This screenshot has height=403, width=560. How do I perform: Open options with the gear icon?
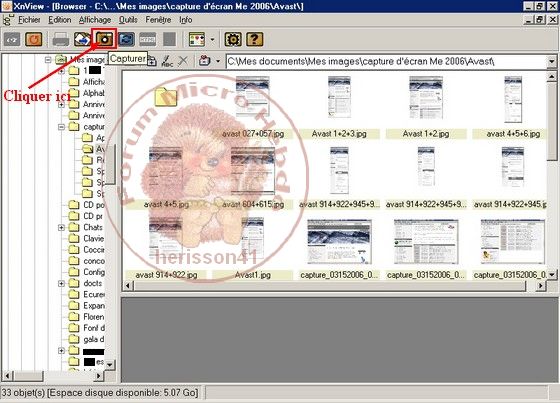pos(233,39)
